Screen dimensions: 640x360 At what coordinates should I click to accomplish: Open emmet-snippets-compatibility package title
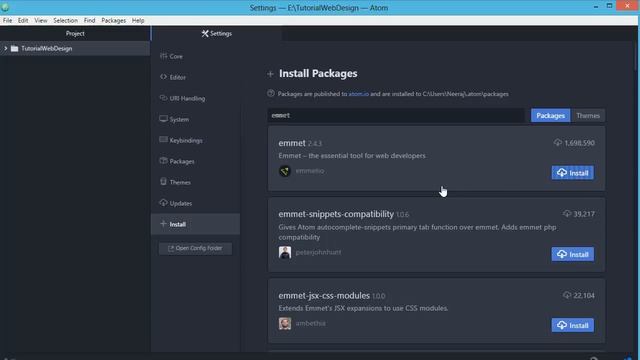point(336,214)
